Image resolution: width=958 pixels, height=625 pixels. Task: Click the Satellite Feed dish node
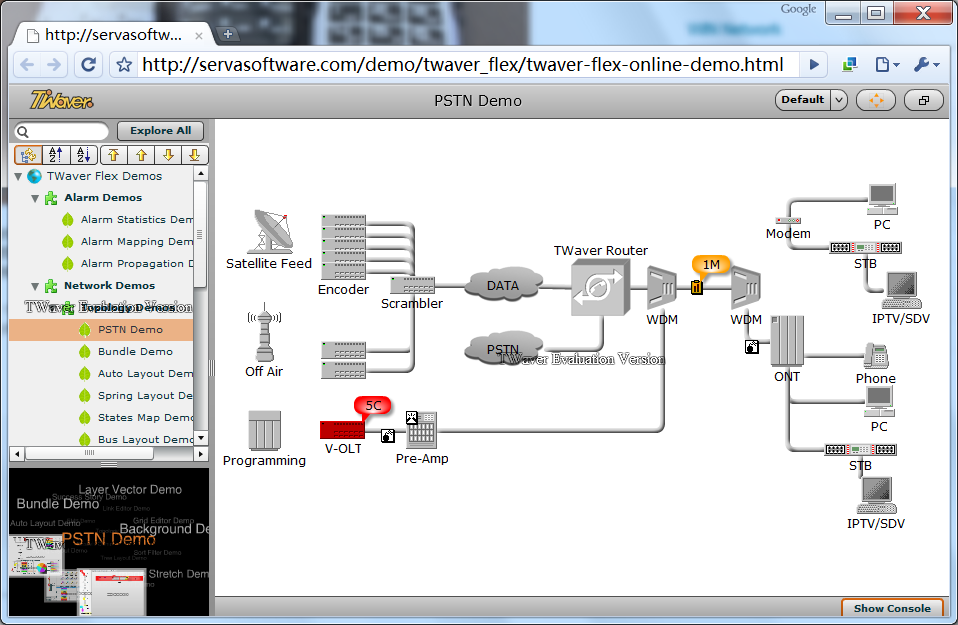[x=270, y=231]
